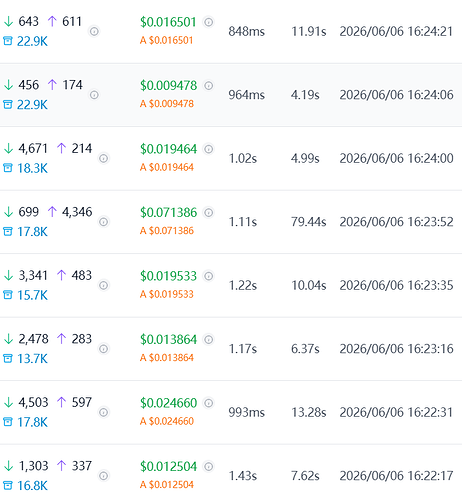Click duration value 79.44s
462x500 pixels.
tap(309, 222)
